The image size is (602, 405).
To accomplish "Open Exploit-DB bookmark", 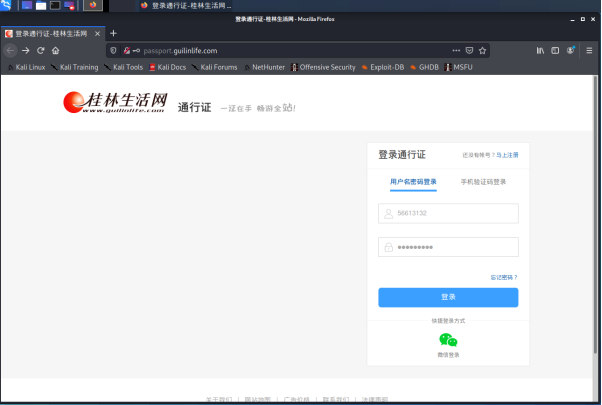I will [383, 67].
